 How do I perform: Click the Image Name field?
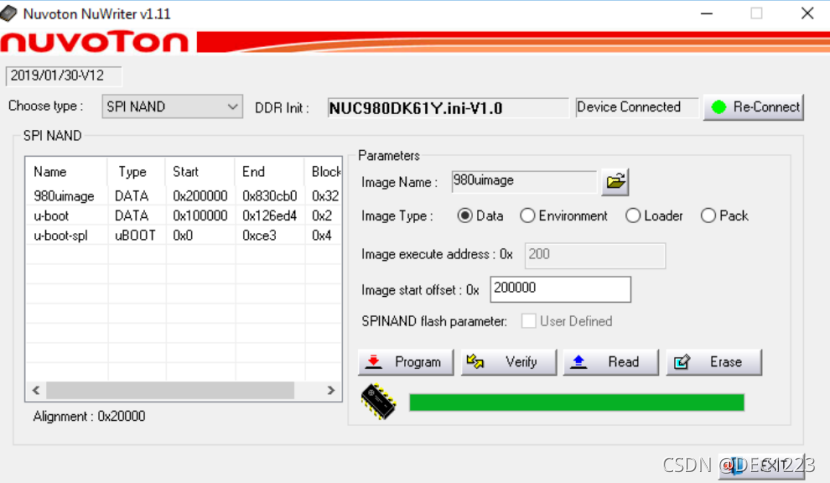pyautogui.click(x=524, y=182)
